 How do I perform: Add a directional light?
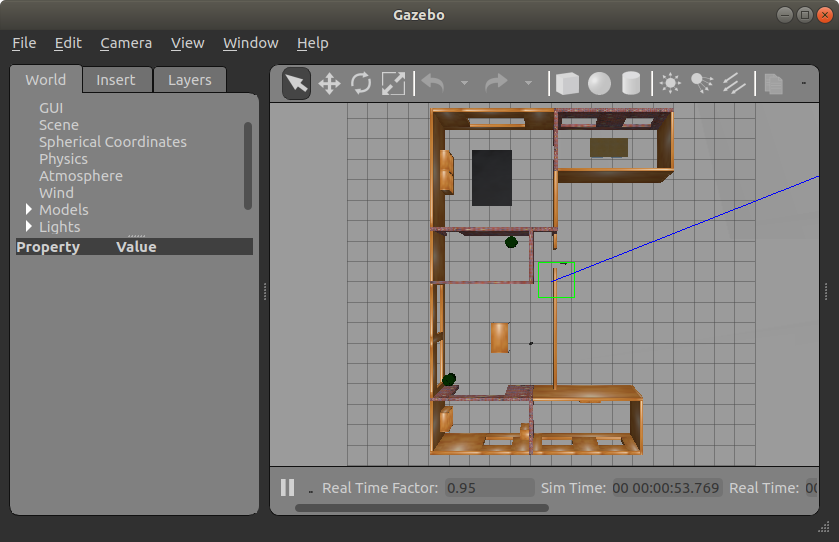click(x=734, y=83)
